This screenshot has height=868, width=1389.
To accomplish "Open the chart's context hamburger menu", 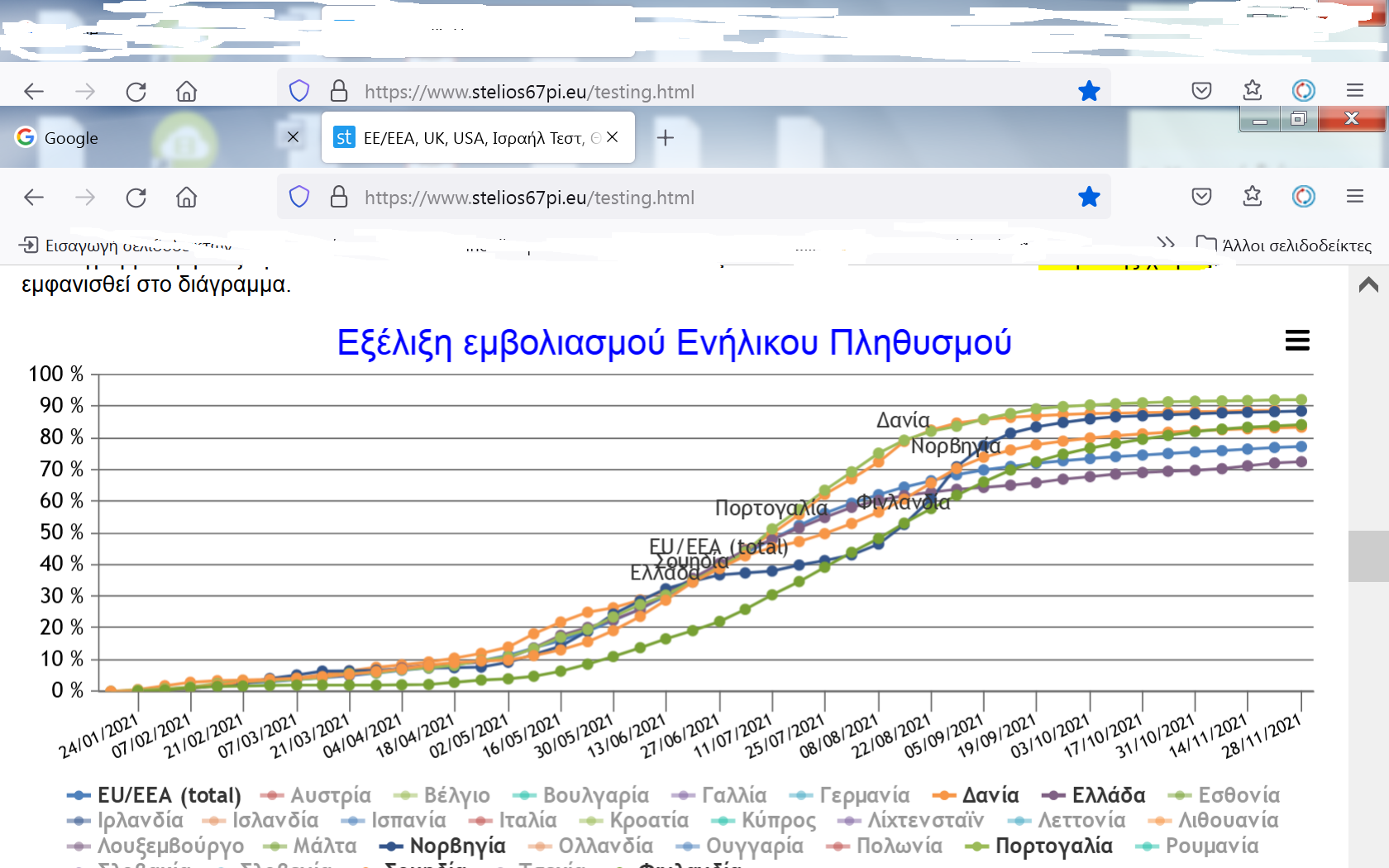I will (1297, 340).
